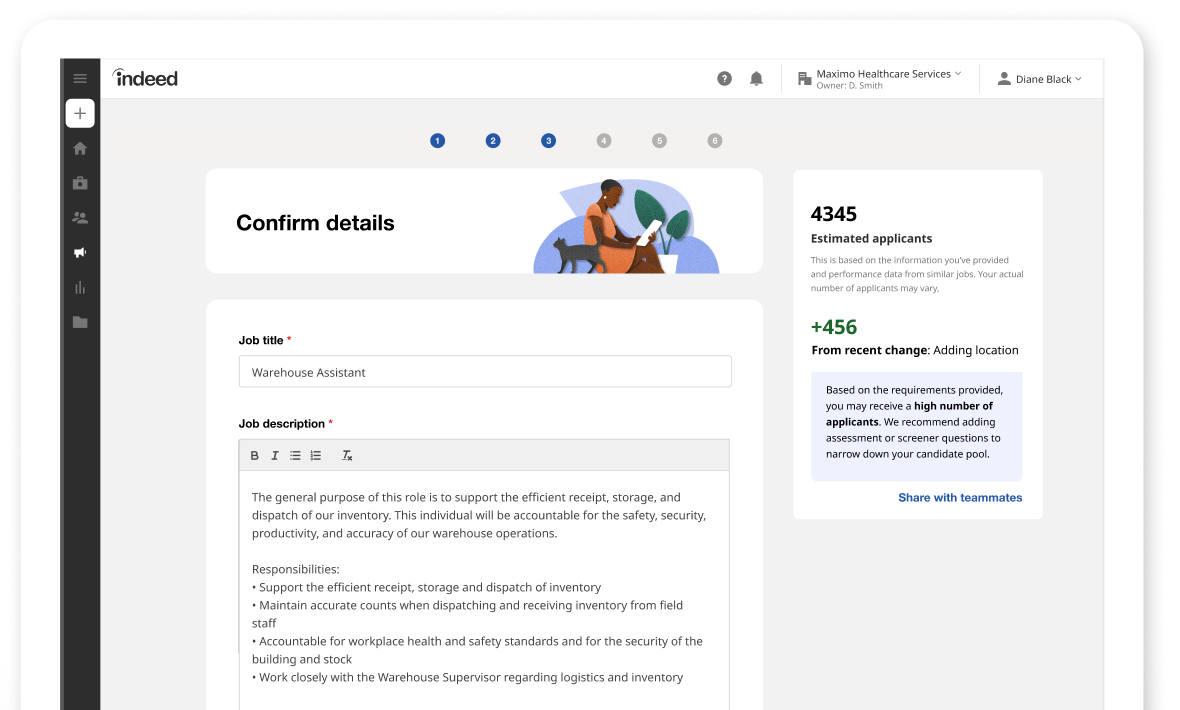
Task: Click the +456 recent change figure
Action: pos(834,328)
